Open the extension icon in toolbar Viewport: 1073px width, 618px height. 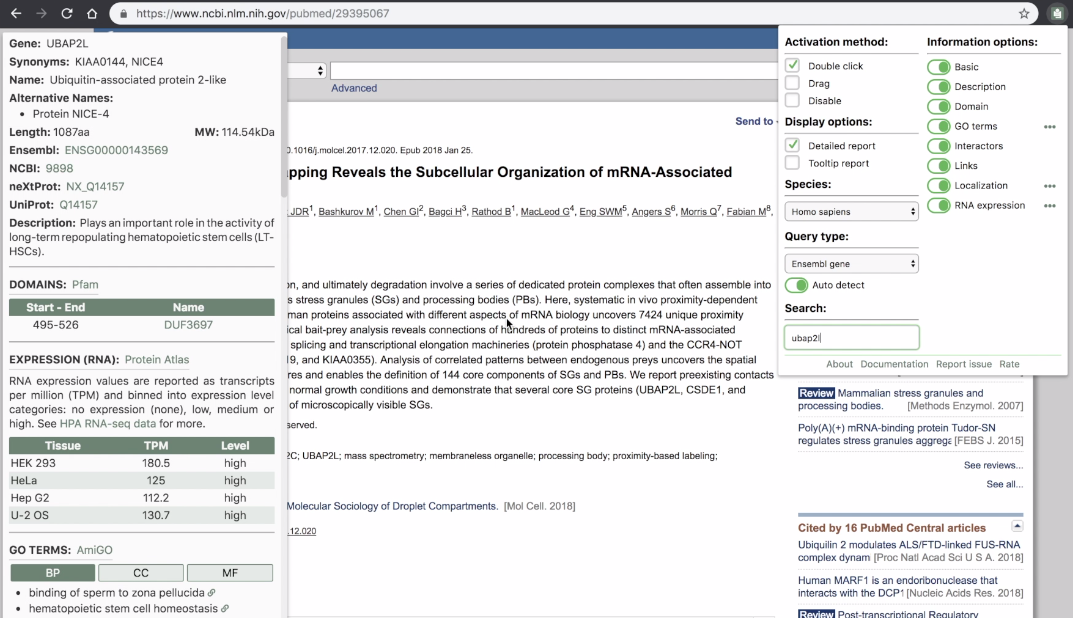(x=1057, y=14)
